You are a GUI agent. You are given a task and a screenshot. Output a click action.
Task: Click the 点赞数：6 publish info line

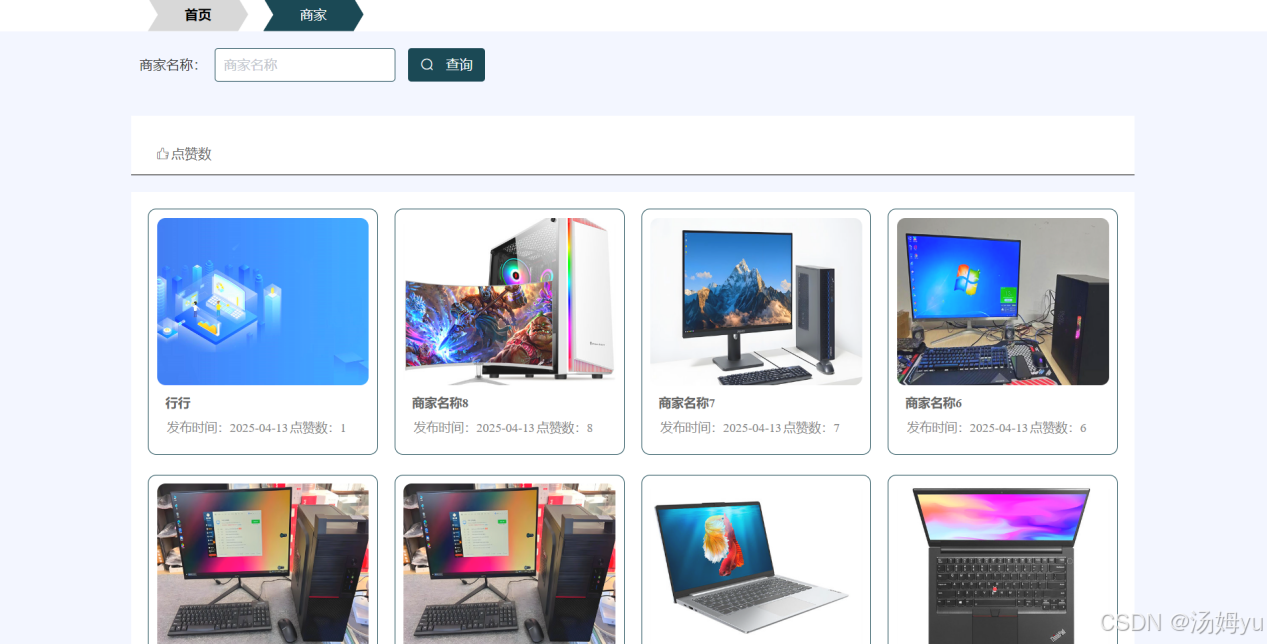coord(997,428)
